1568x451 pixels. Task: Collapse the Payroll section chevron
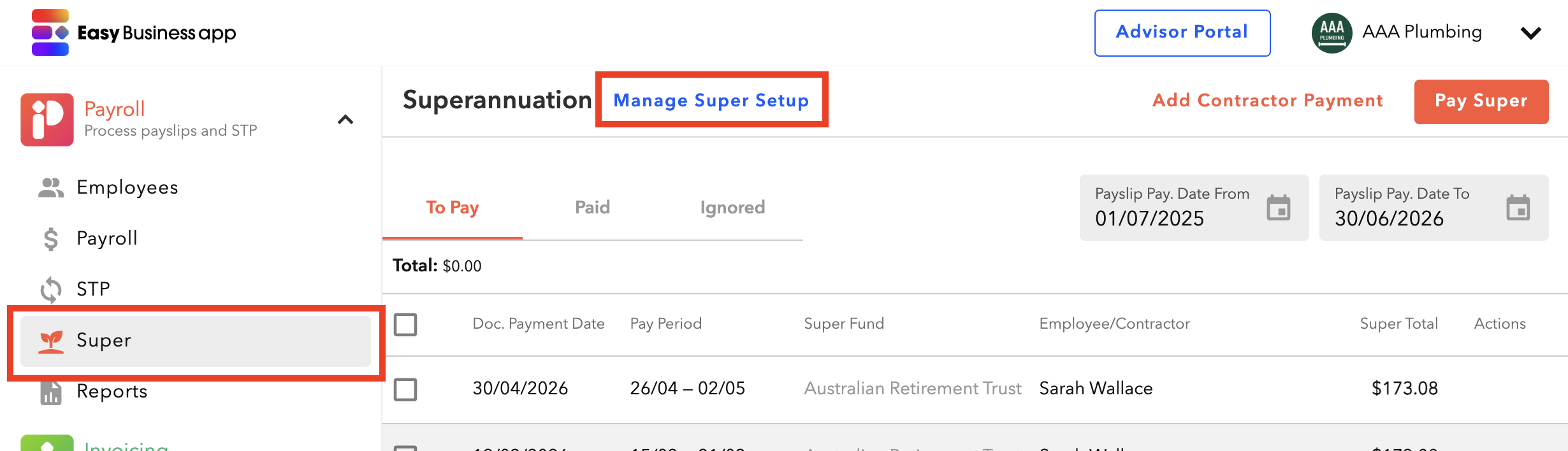tap(345, 120)
